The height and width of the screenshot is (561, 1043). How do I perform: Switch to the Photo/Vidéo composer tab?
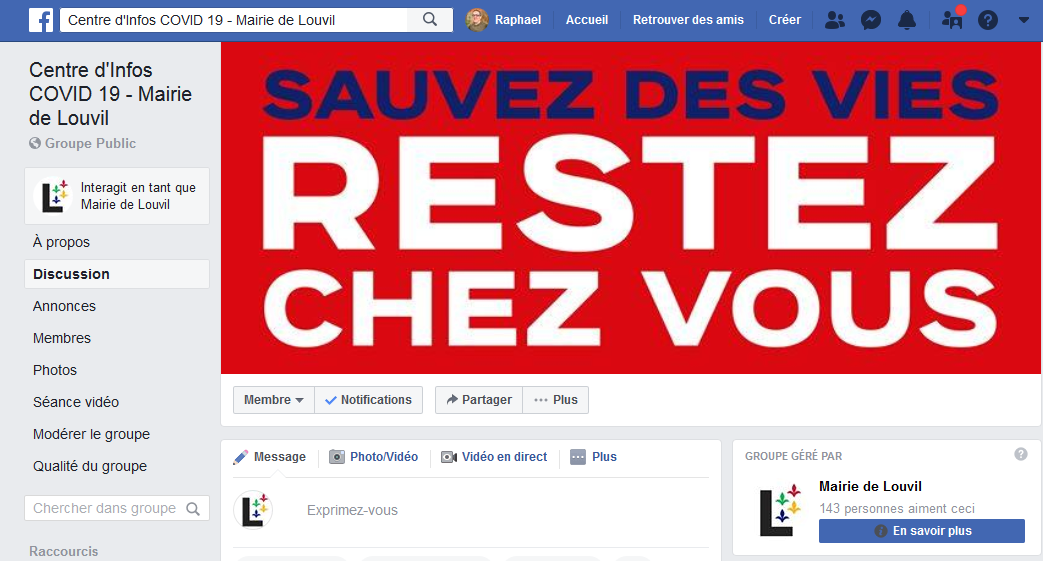[374, 457]
